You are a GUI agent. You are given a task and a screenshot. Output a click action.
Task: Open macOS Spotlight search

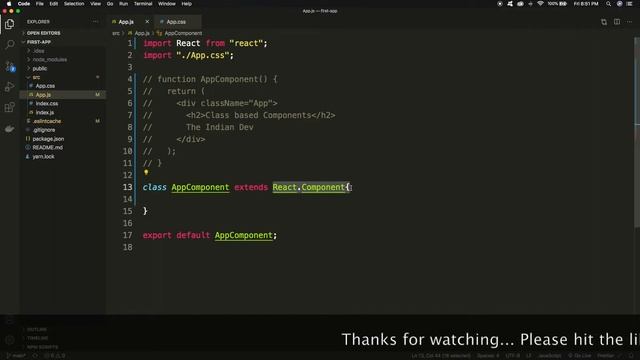coord(608,4)
